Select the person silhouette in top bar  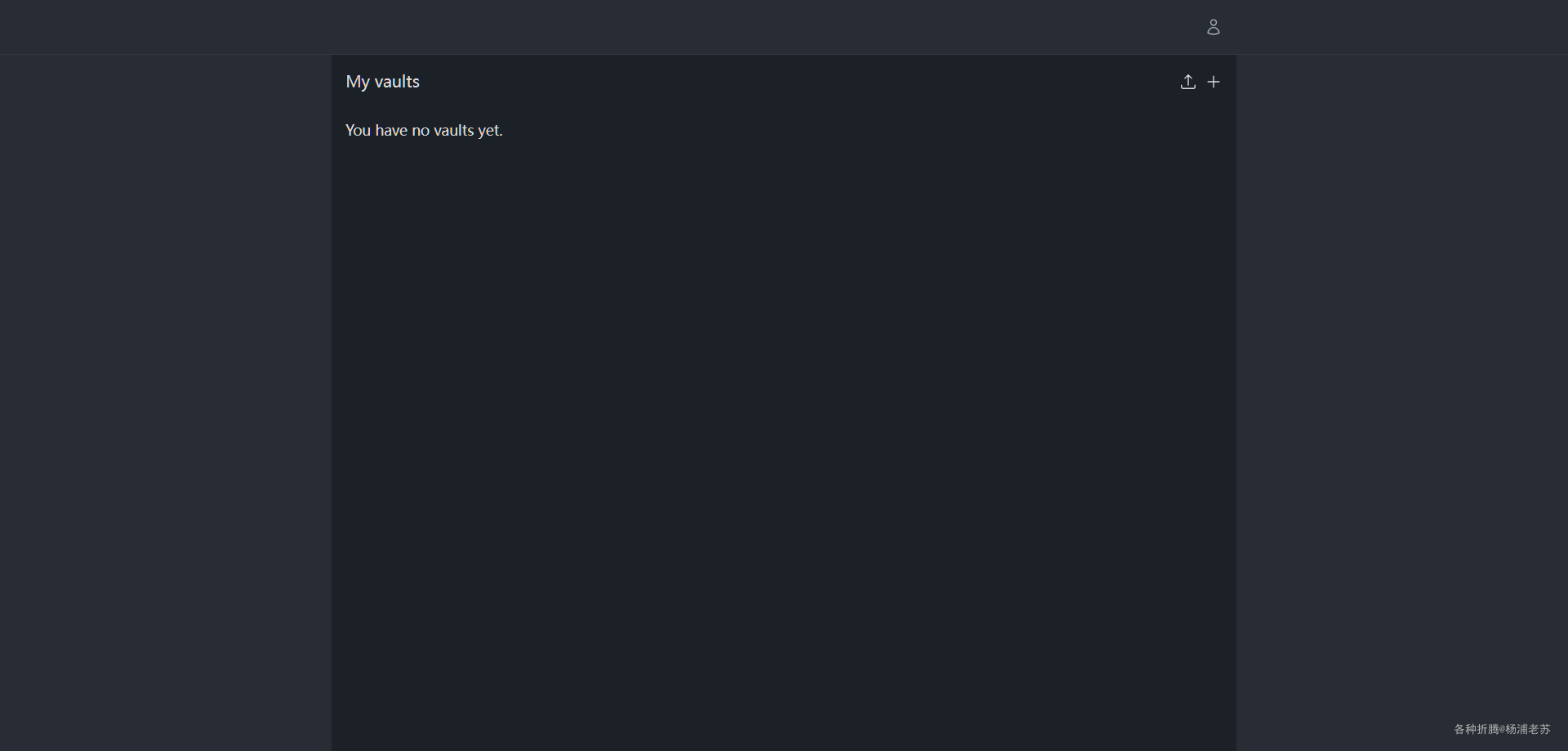point(1213,27)
